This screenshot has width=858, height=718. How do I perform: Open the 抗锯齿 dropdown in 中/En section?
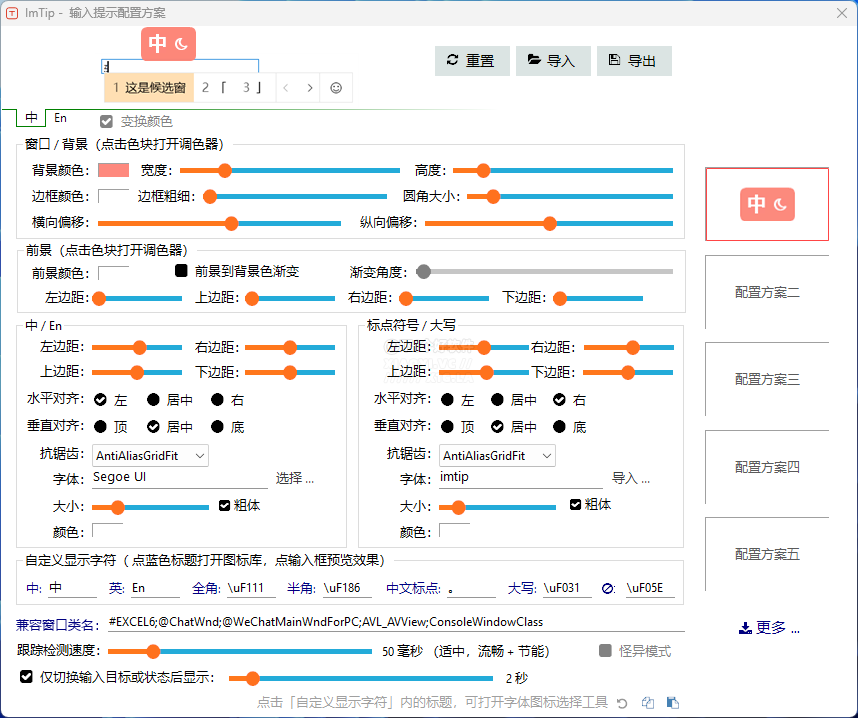150,456
